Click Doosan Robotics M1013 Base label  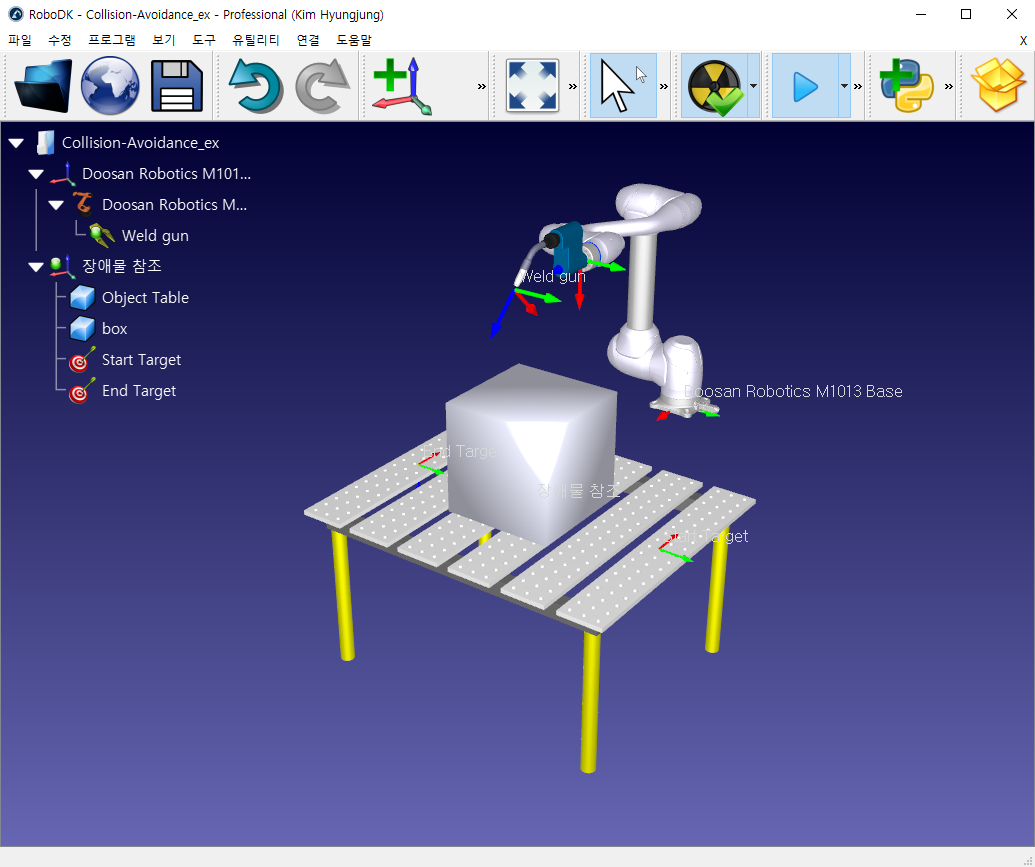(793, 391)
